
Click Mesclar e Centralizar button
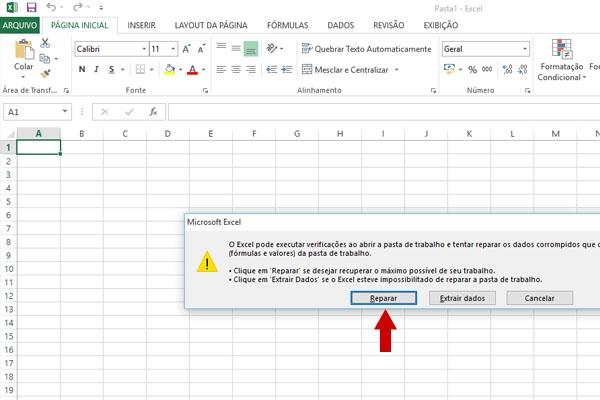pos(345,70)
